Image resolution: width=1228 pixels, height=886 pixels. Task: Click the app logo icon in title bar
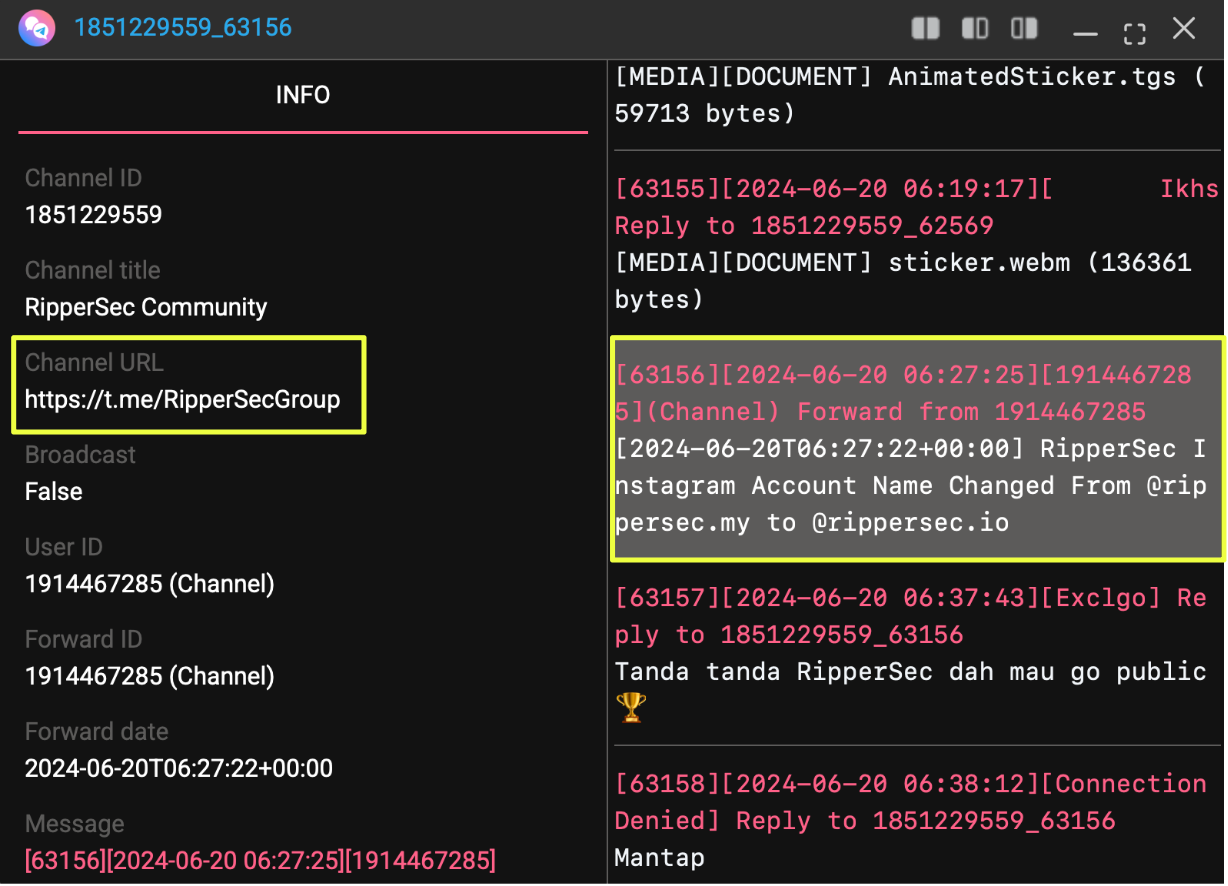(37, 27)
